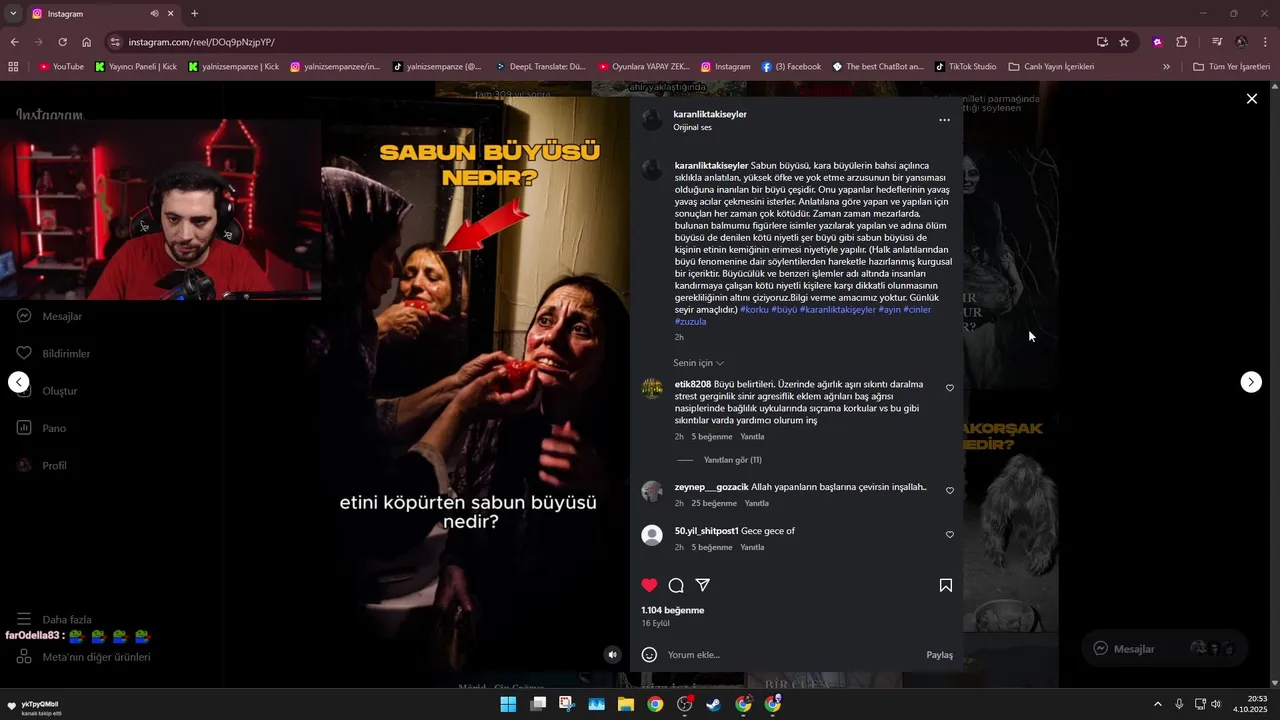1280x720 pixels.
Task: Expand Yanıtları gör (11) replies
Action: coord(732,460)
